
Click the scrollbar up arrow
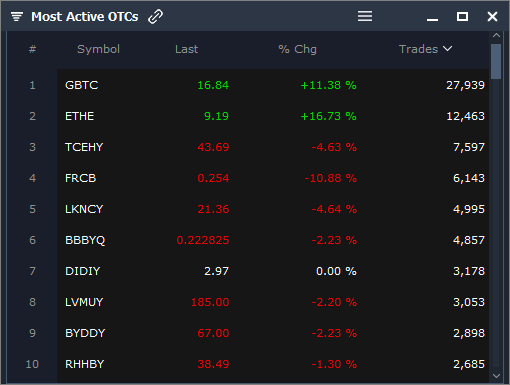coord(496,35)
